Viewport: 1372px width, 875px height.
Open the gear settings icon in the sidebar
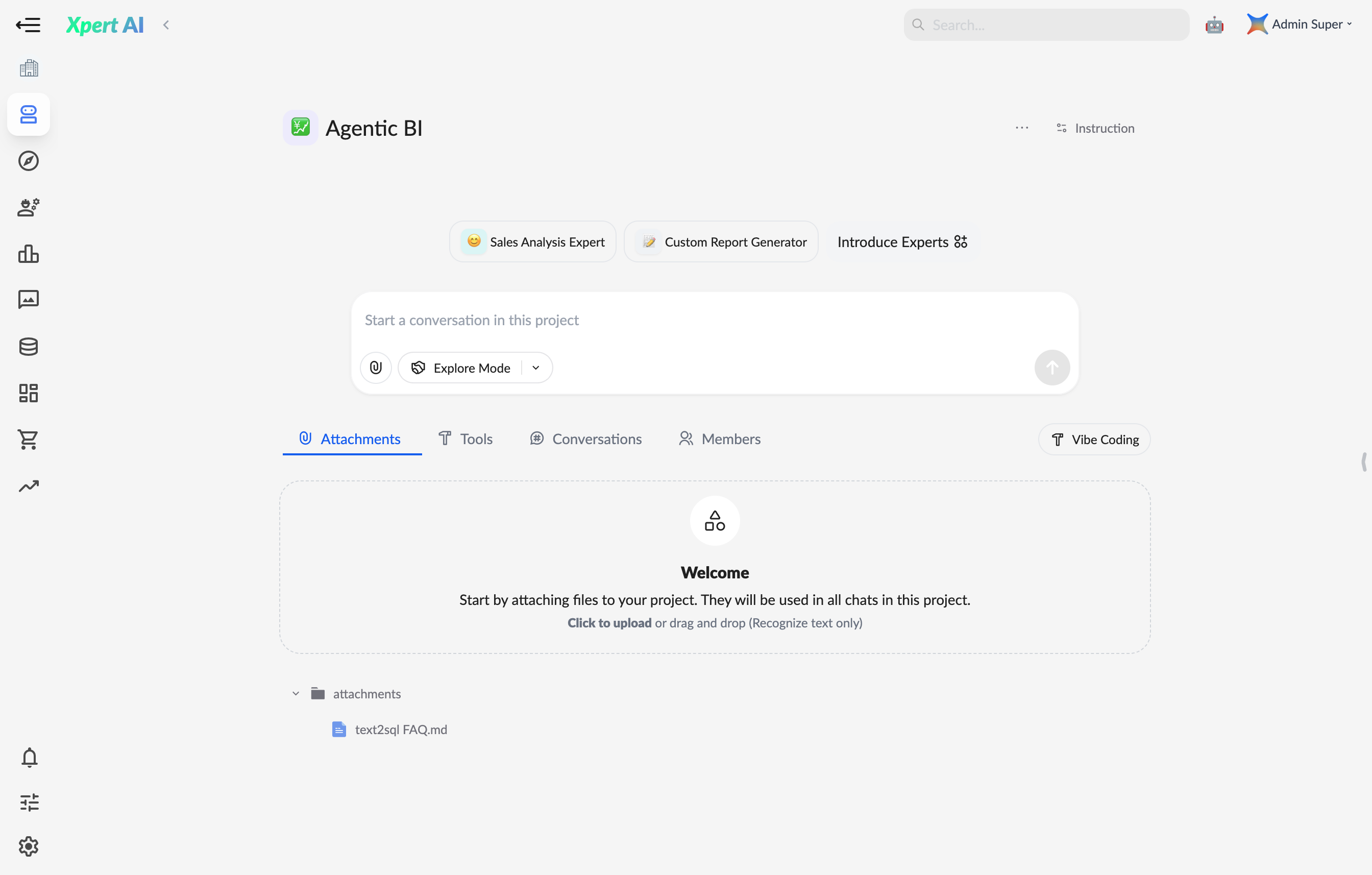click(29, 846)
